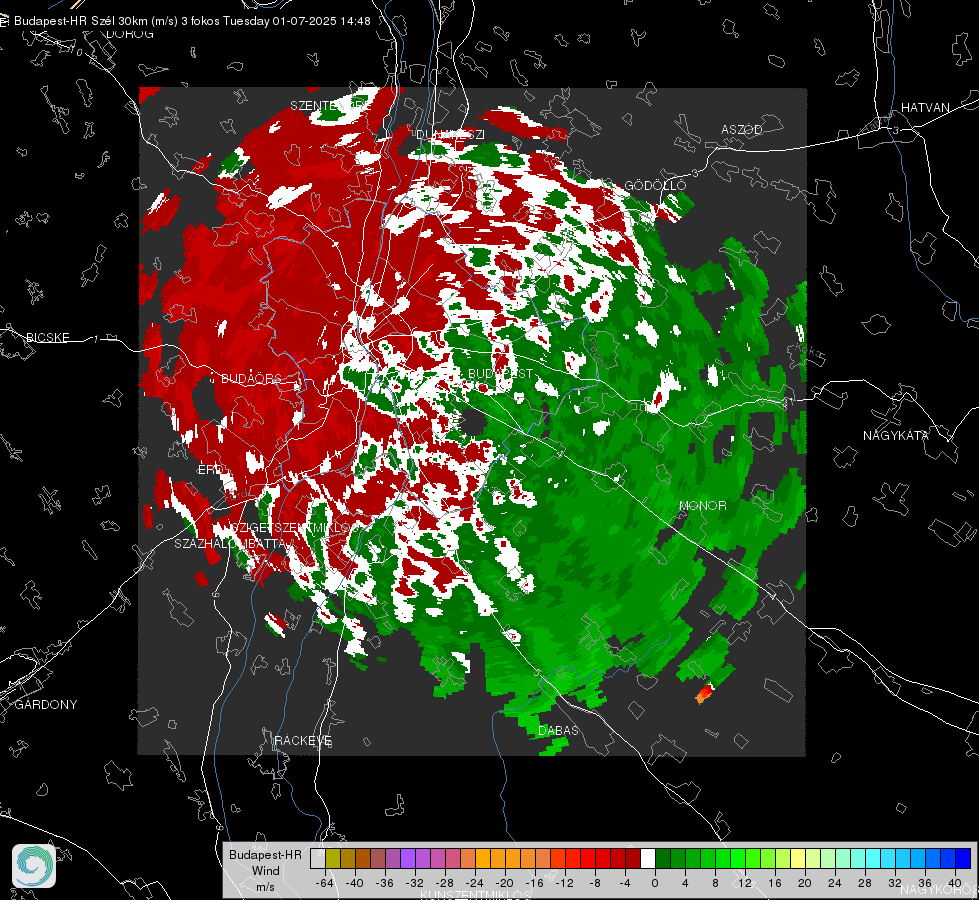979x900 pixels.
Task: Click the BICSKE town label
Action: (47, 337)
